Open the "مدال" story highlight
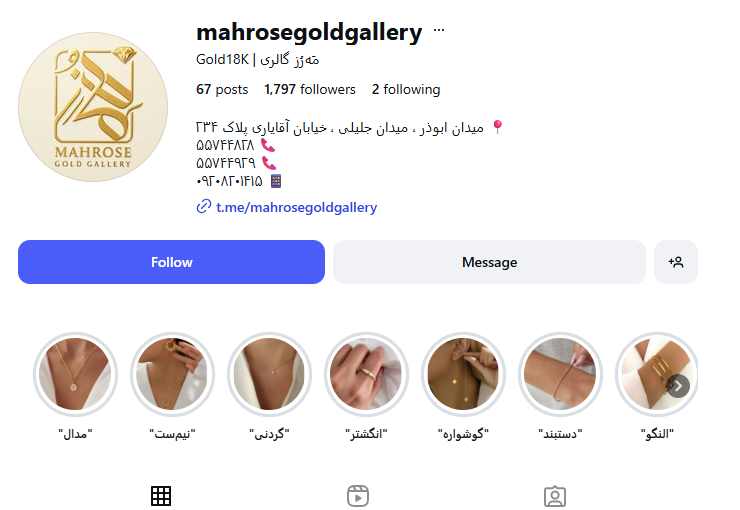Viewport: 740px width, 510px height. pyautogui.click(x=76, y=374)
